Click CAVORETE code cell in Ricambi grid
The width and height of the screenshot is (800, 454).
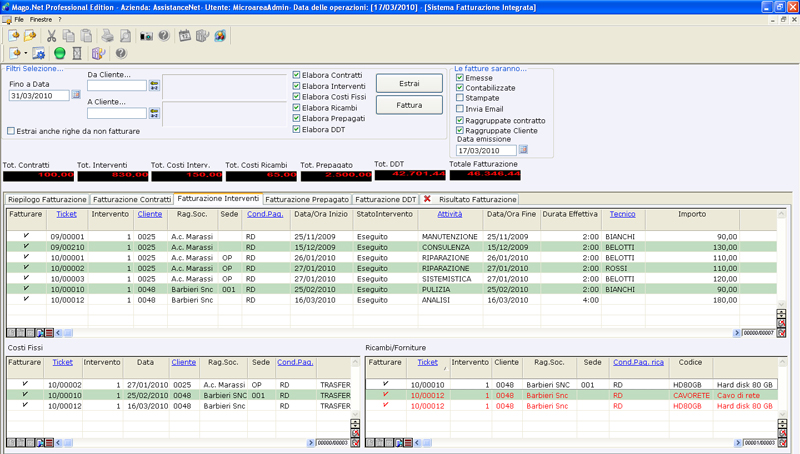pyautogui.click(x=691, y=395)
